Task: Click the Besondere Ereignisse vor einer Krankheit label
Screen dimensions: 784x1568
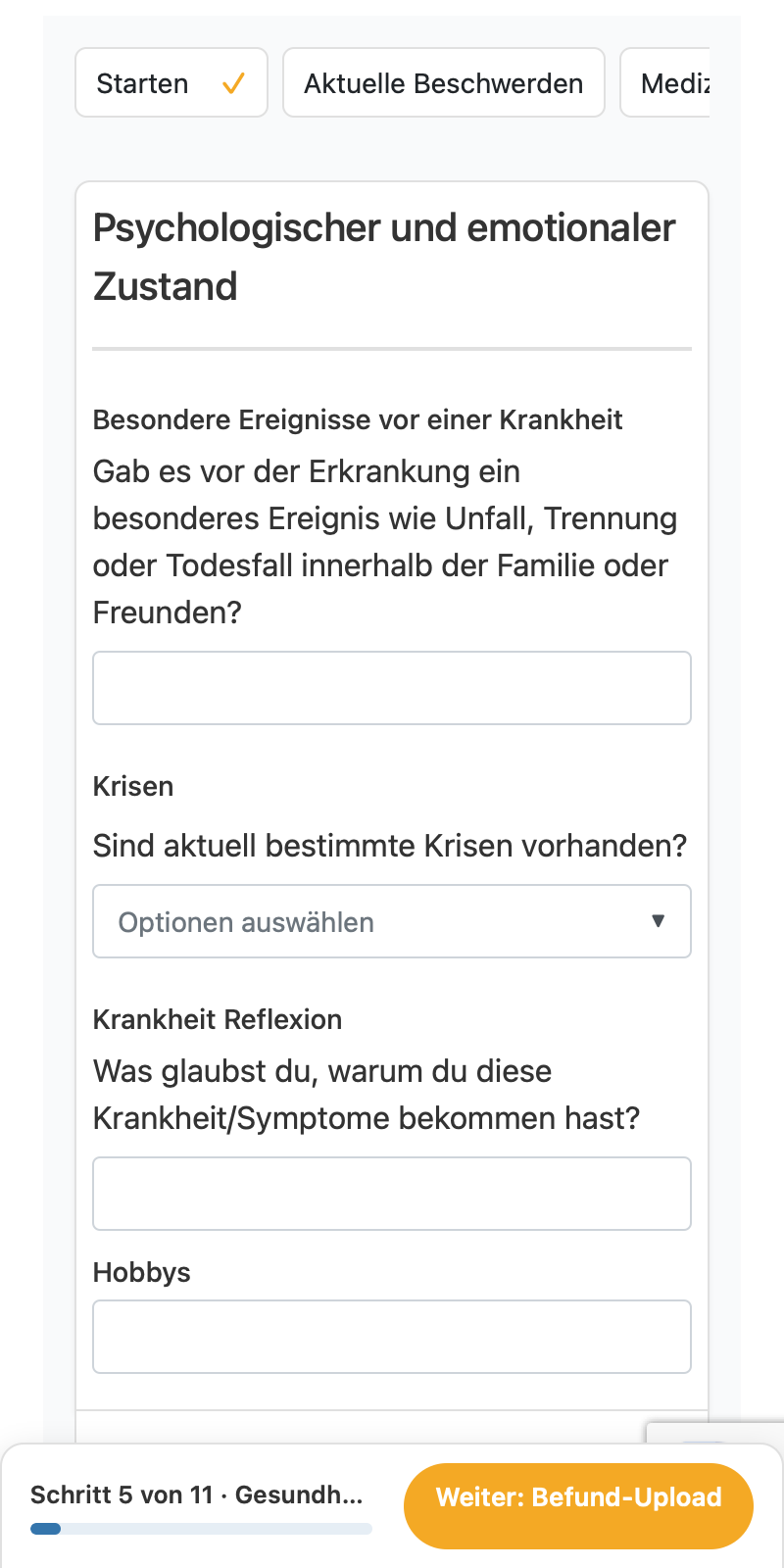Action: click(x=358, y=419)
